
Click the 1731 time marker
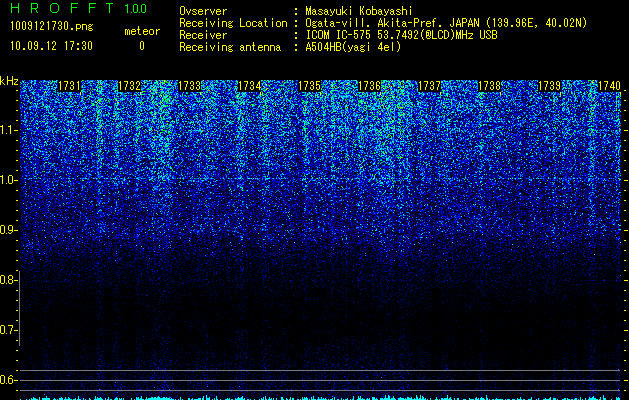click(69, 86)
